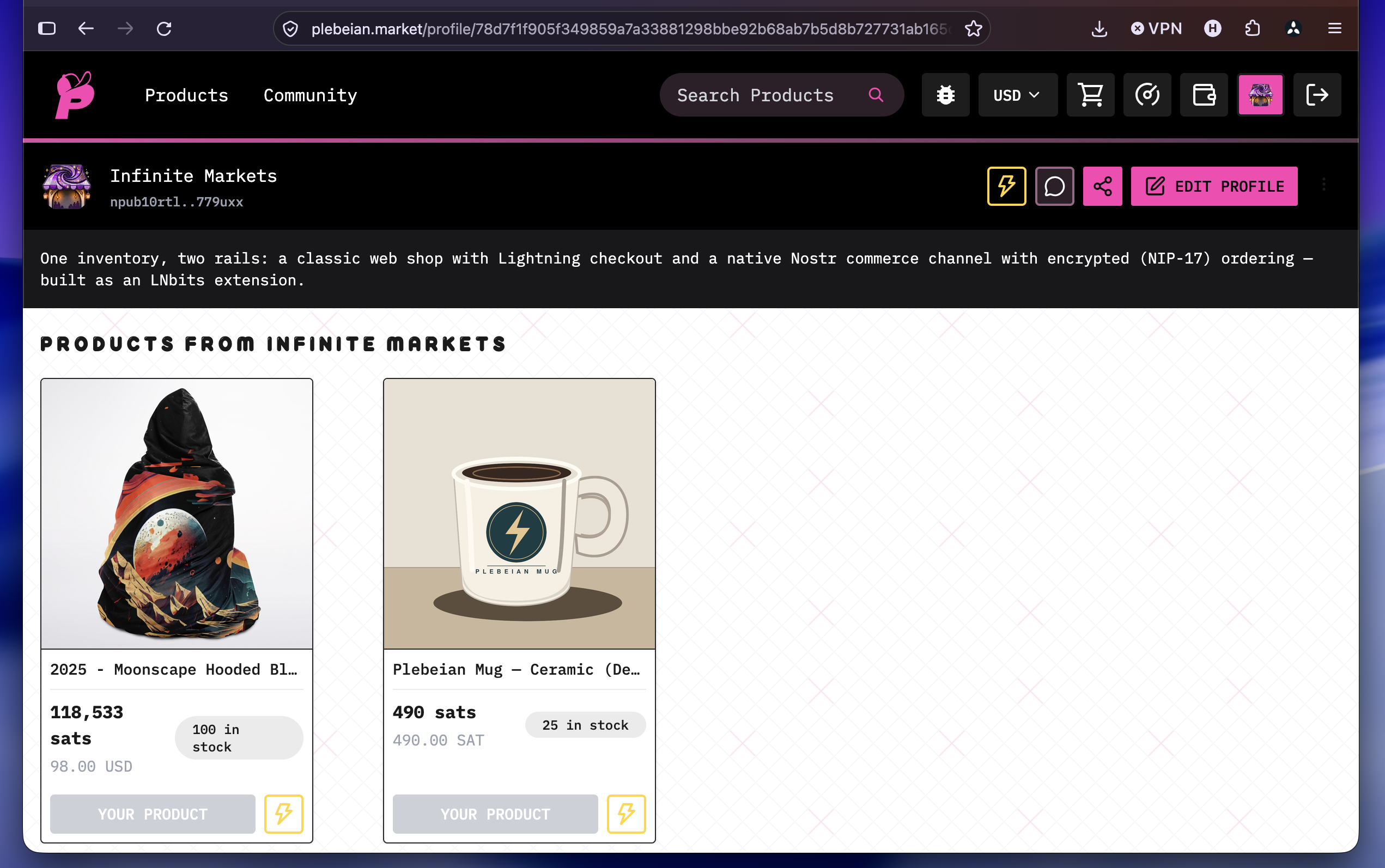Click the Infinite Markets profile name

pyautogui.click(x=193, y=176)
